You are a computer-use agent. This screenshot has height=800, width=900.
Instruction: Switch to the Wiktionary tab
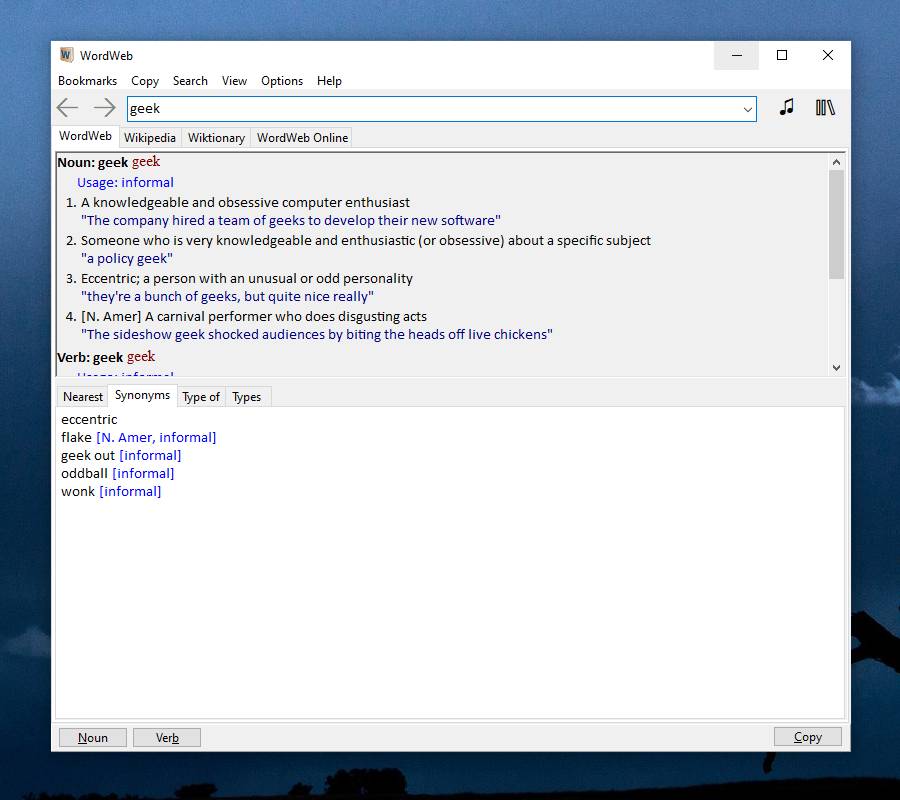point(216,138)
